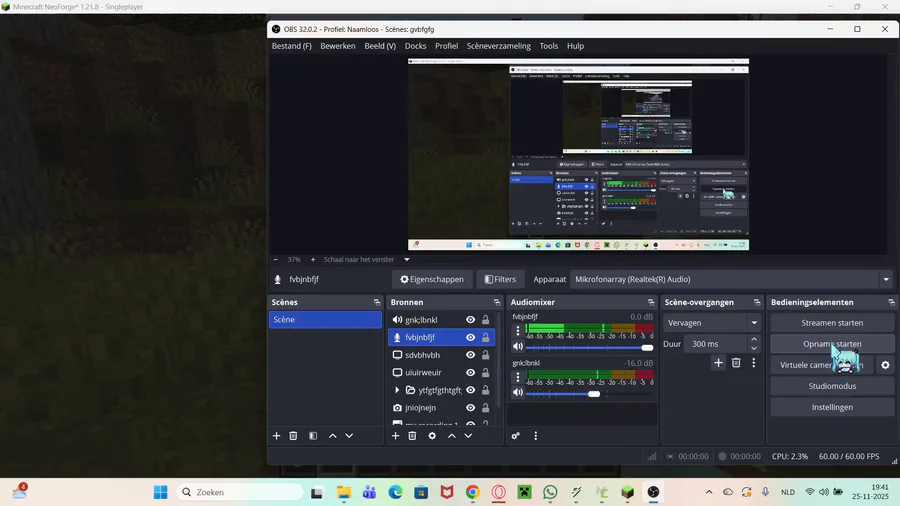Open advanced audio properties gears icon
900x506 pixels.
click(x=515, y=436)
